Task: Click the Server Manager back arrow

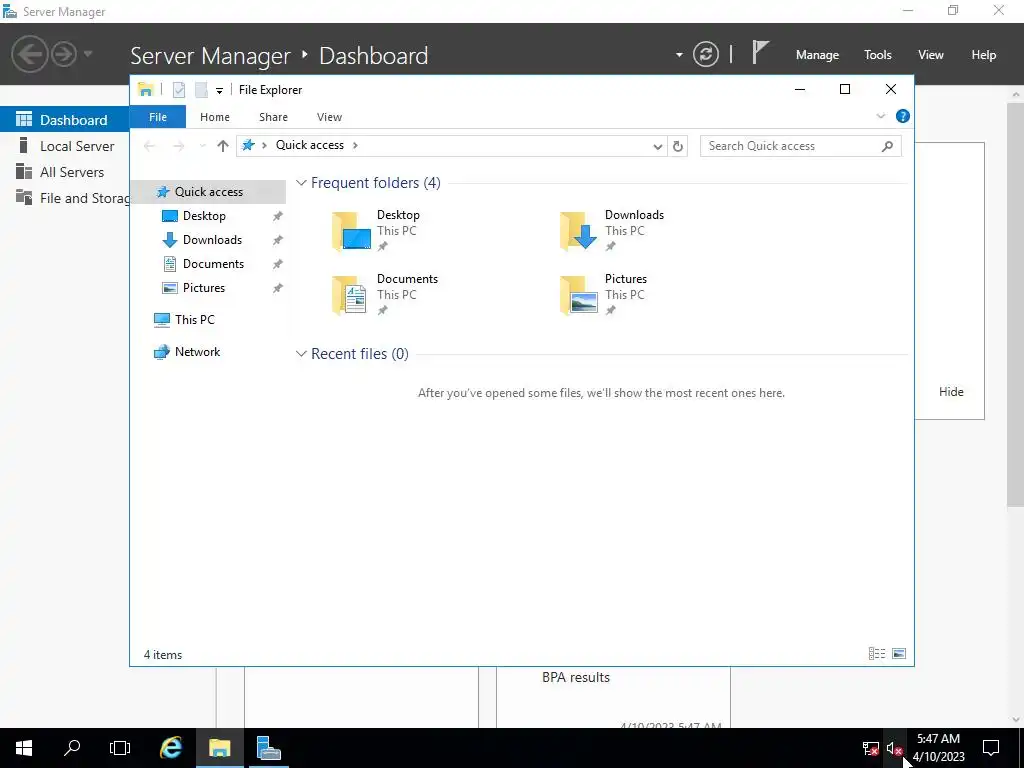Action: 29,54
